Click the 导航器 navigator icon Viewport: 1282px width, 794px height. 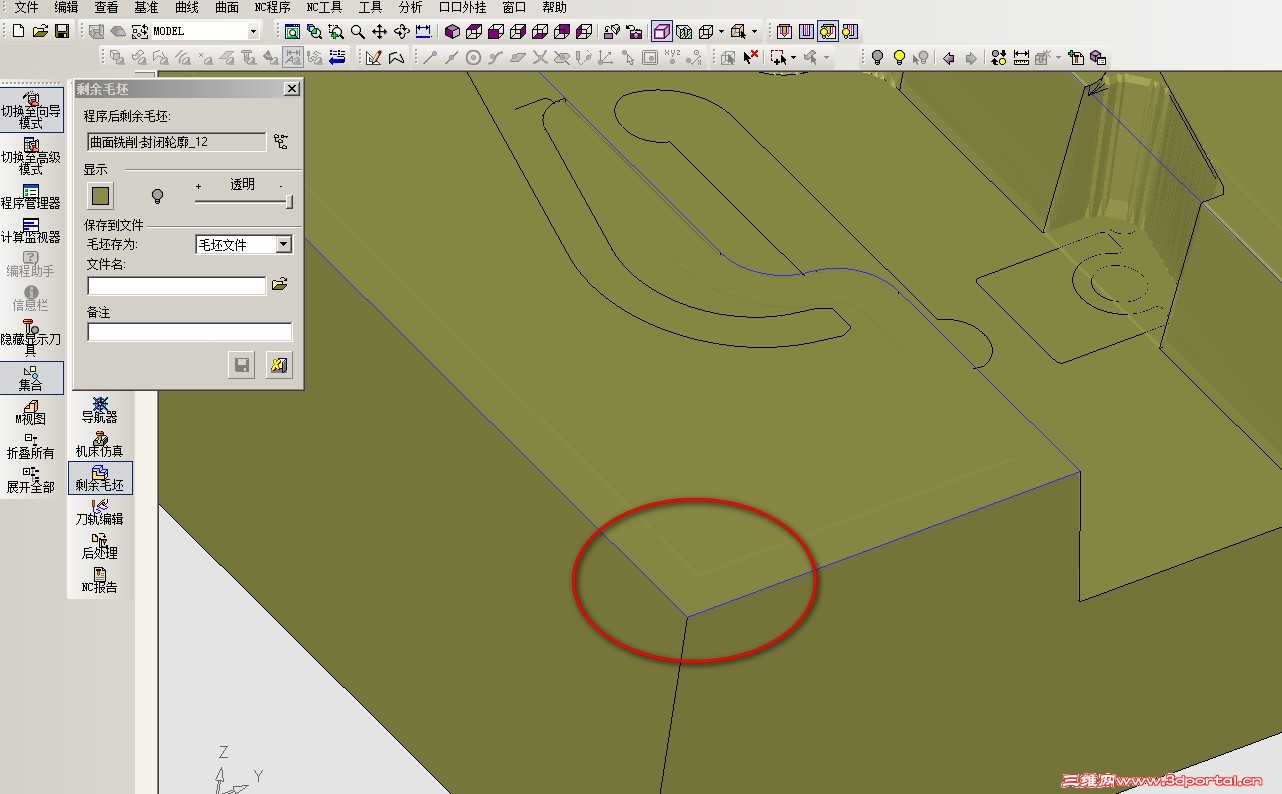click(100, 410)
